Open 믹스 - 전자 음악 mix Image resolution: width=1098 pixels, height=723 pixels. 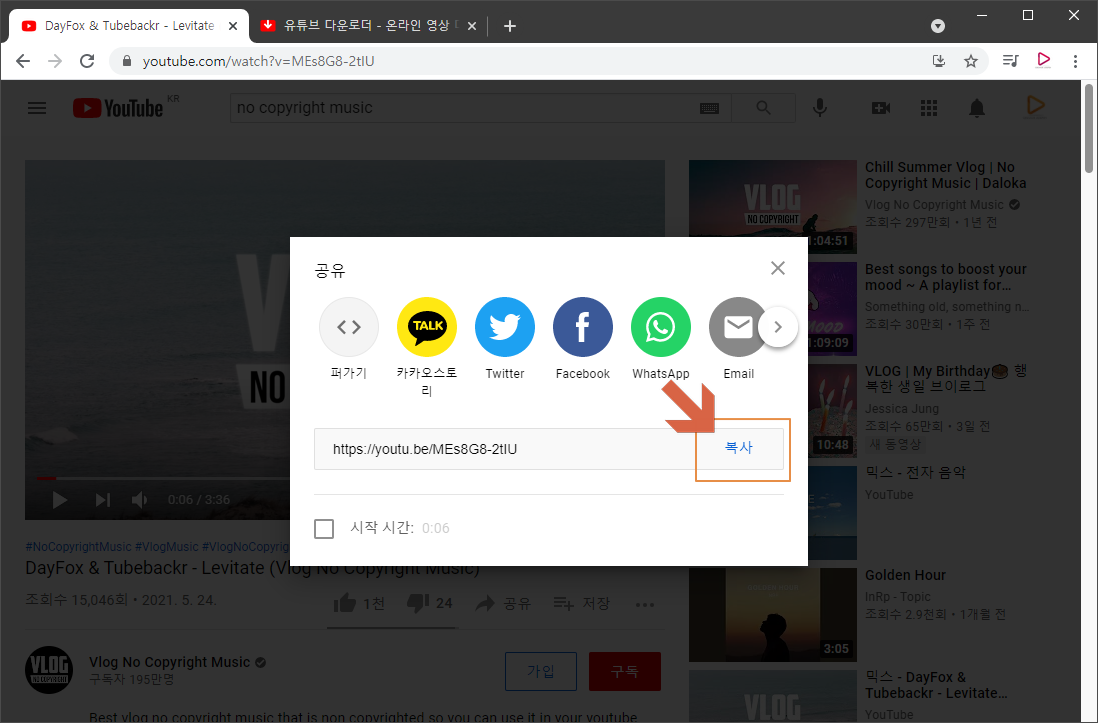point(915,473)
